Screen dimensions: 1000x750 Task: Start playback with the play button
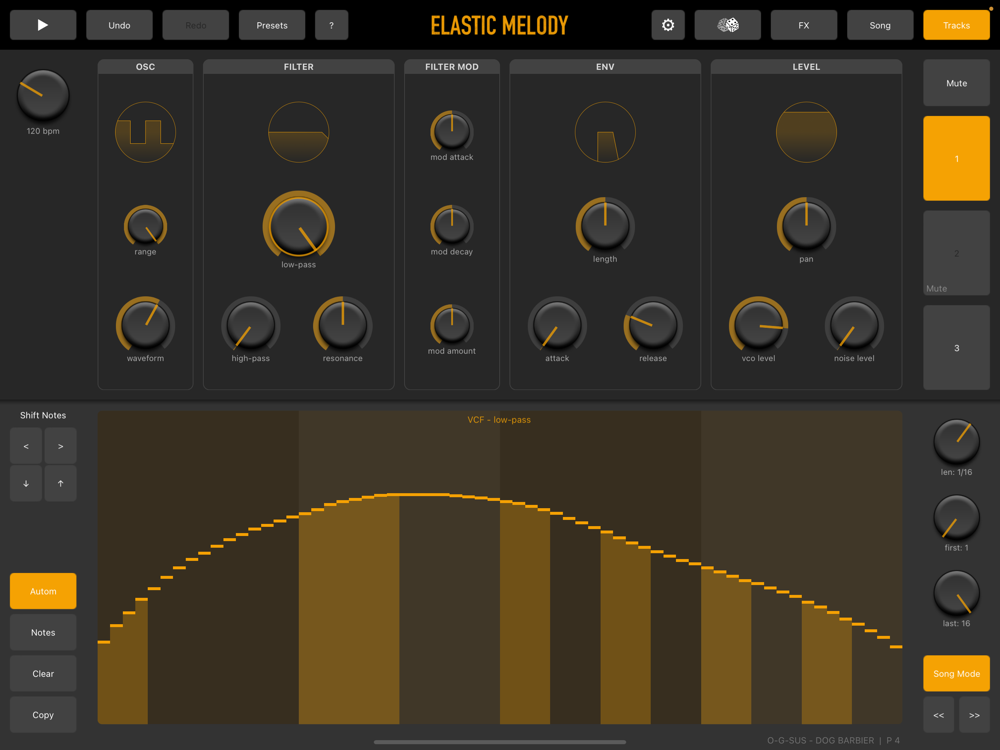click(43, 25)
